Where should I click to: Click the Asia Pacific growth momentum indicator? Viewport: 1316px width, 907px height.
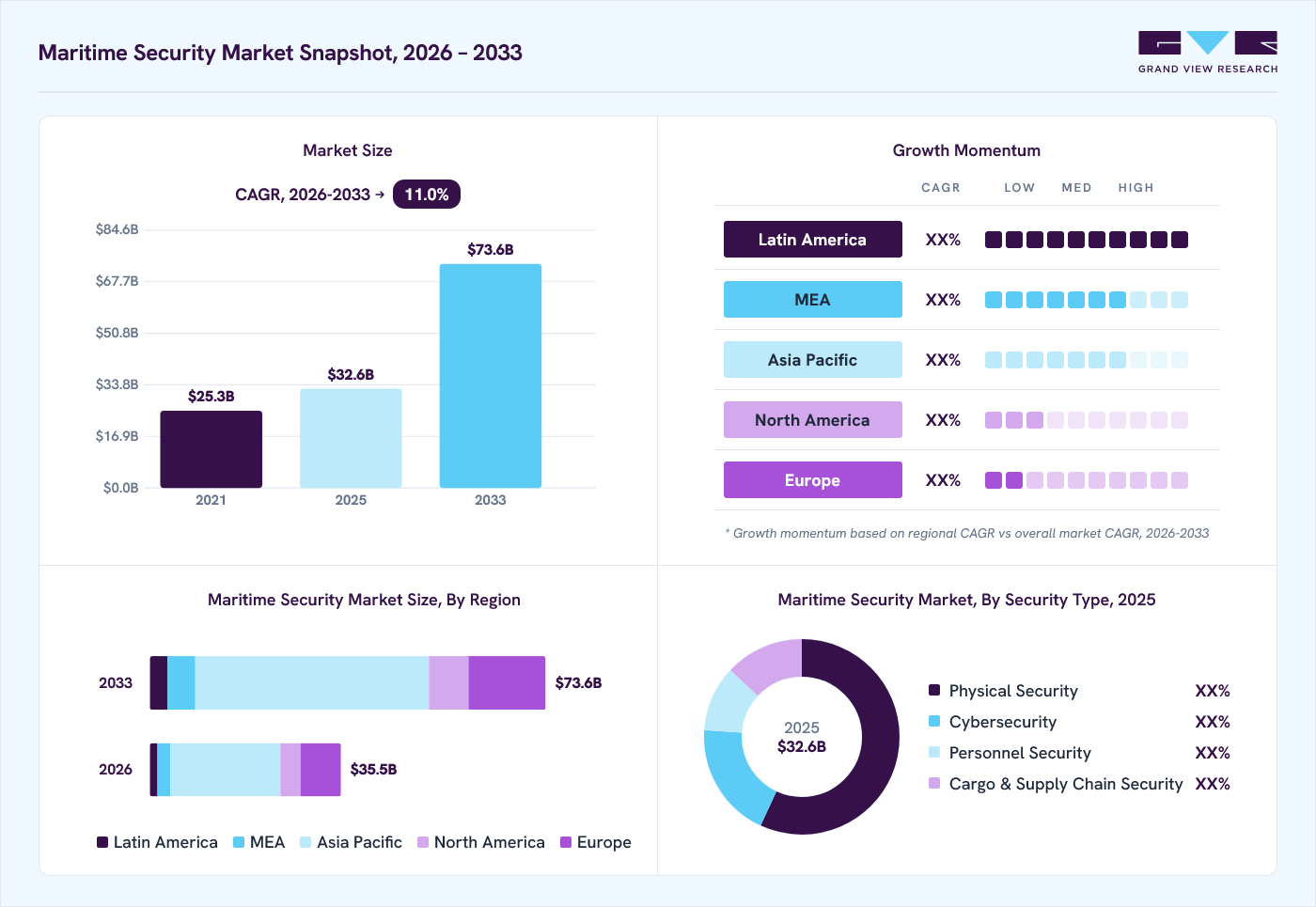coord(1087,360)
